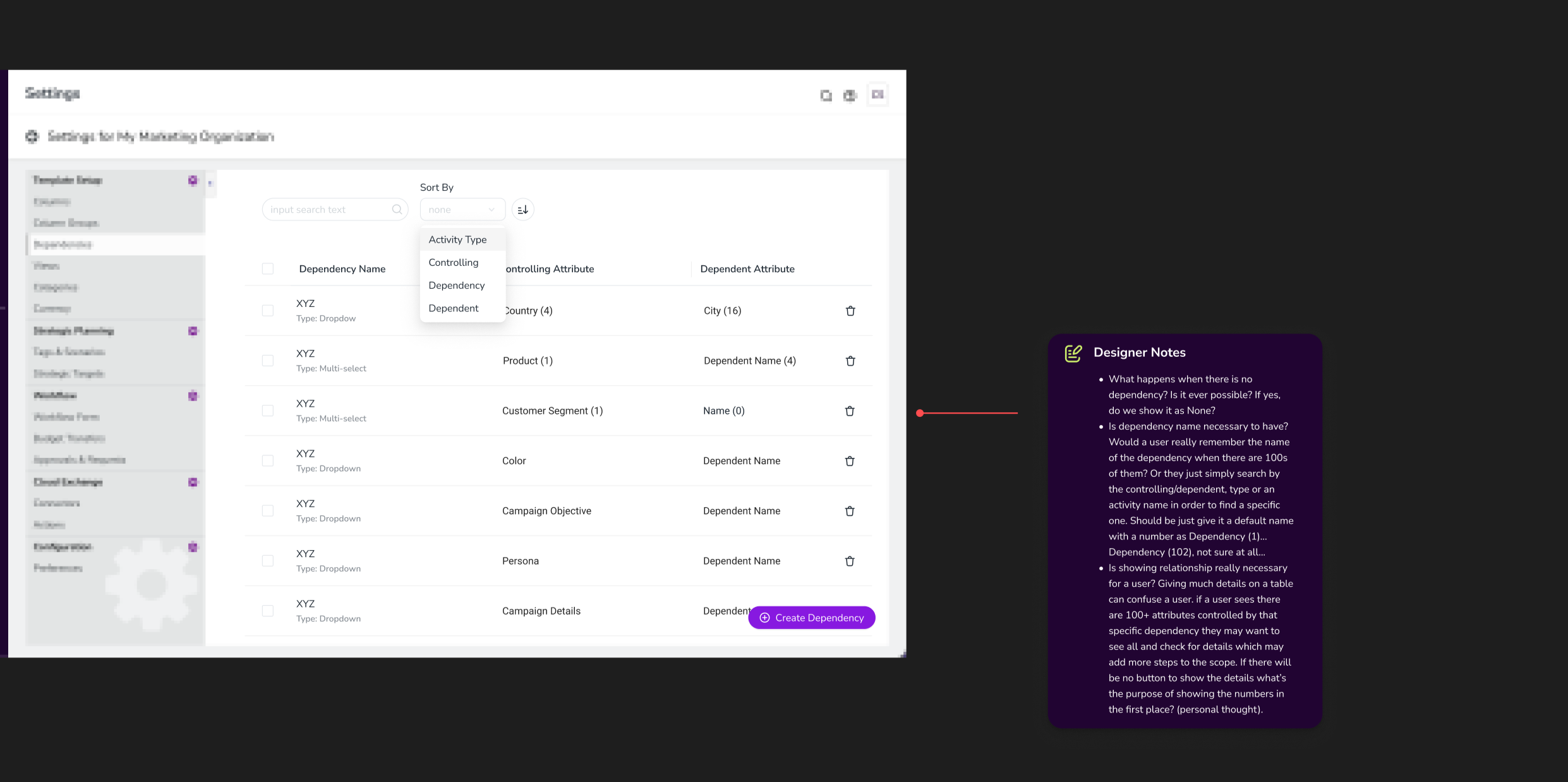
Task: Click the search magnifier icon
Action: [x=397, y=210]
